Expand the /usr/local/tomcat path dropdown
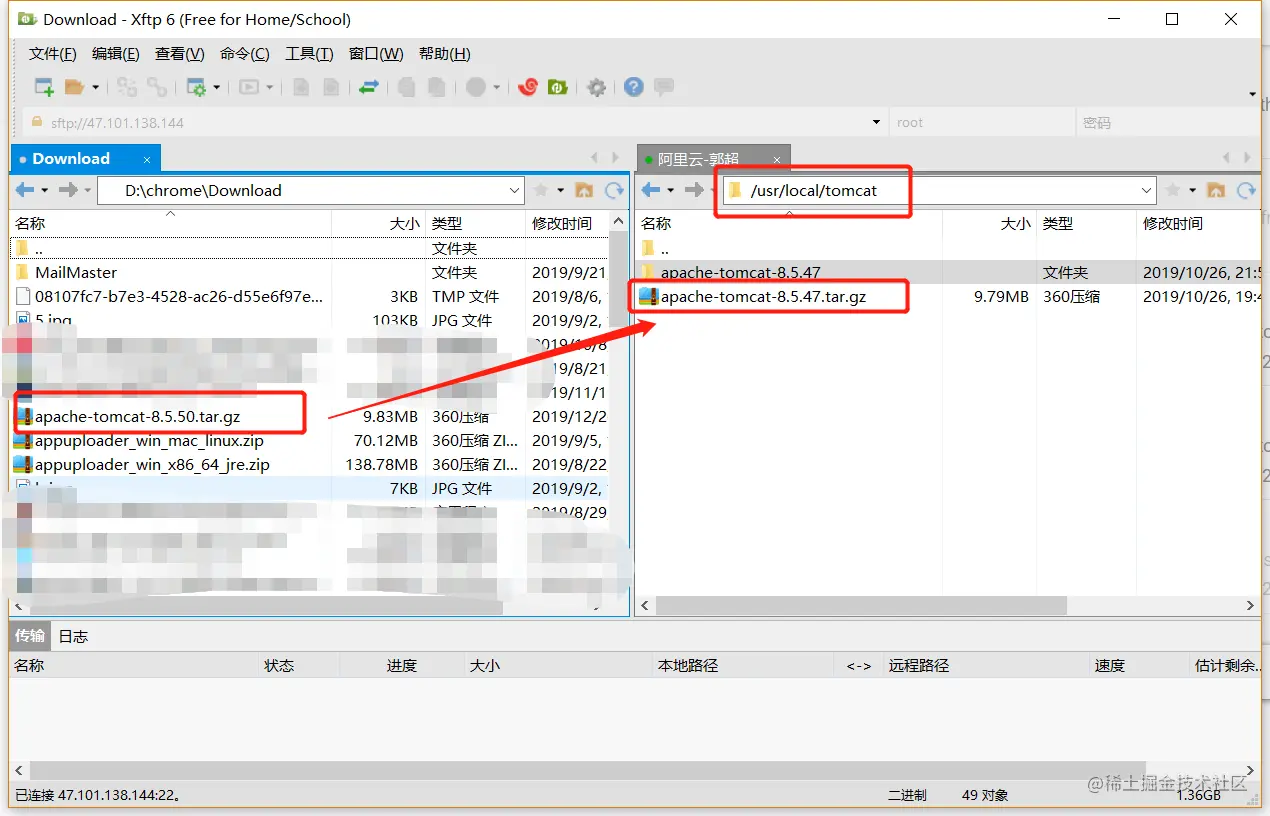 point(1147,190)
